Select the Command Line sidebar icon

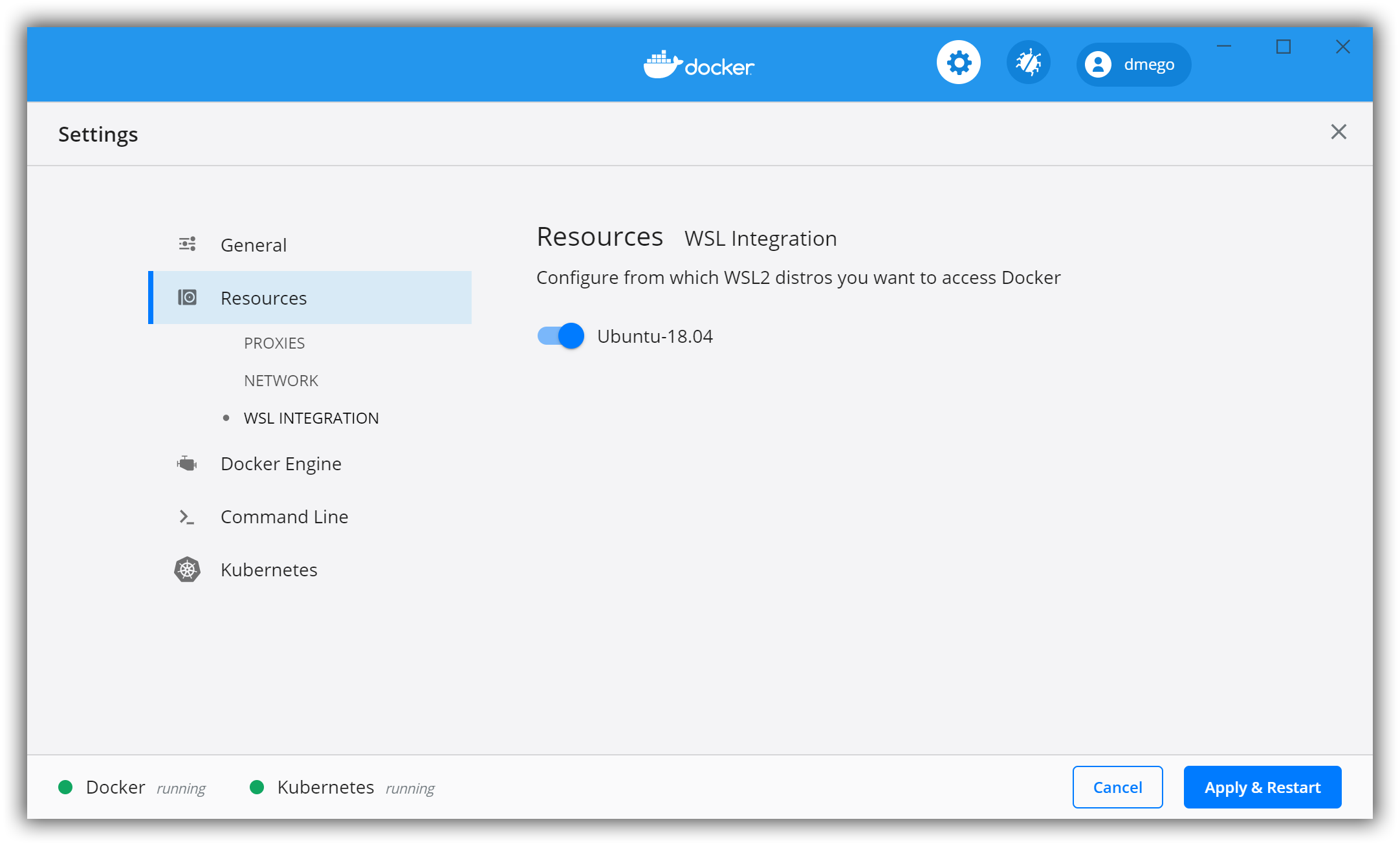click(x=187, y=517)
